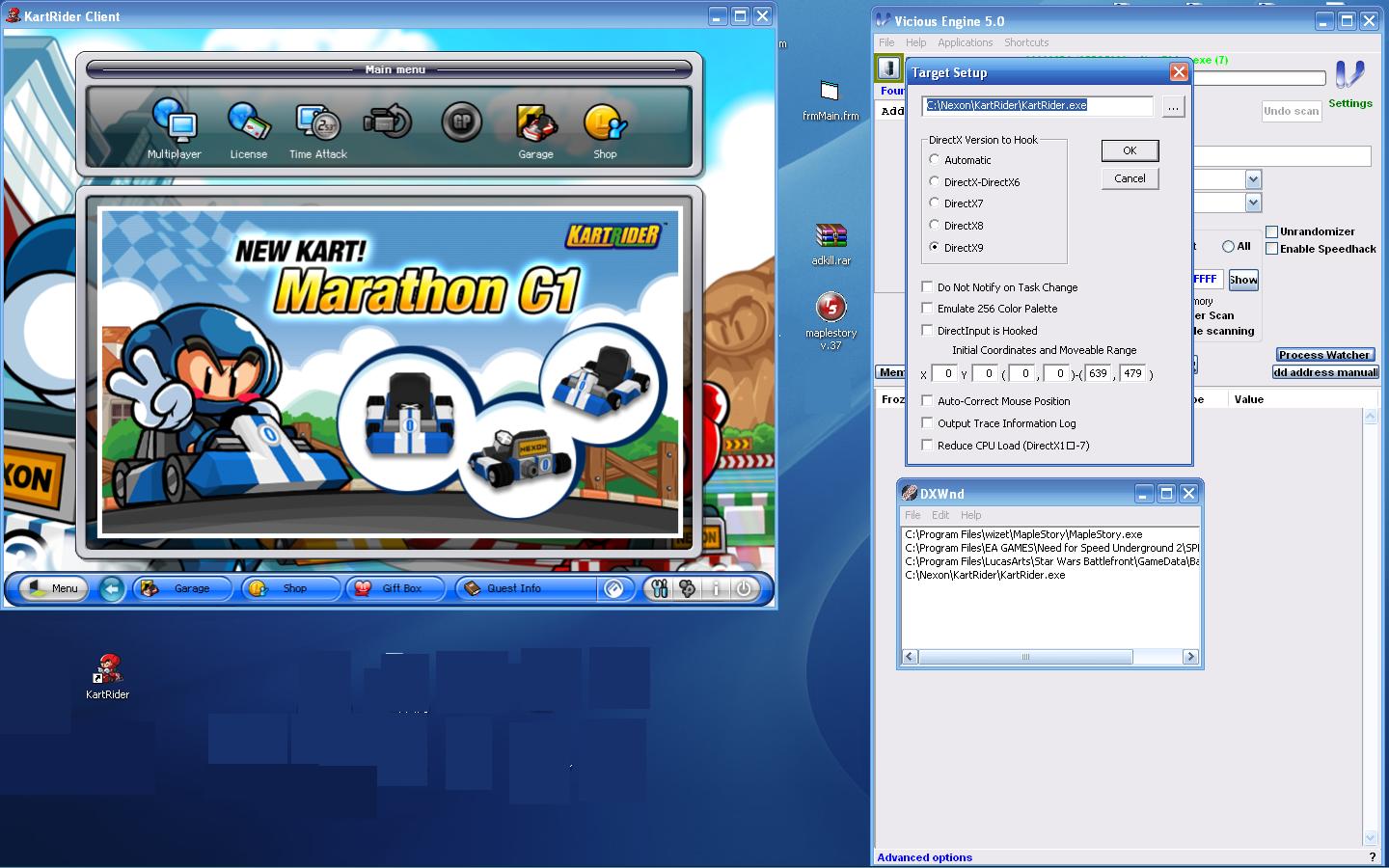Screen dimensions: 1389x868
Task: Open the Shortcuts menu in Vicious Engine
Action: coord(1026,42)
